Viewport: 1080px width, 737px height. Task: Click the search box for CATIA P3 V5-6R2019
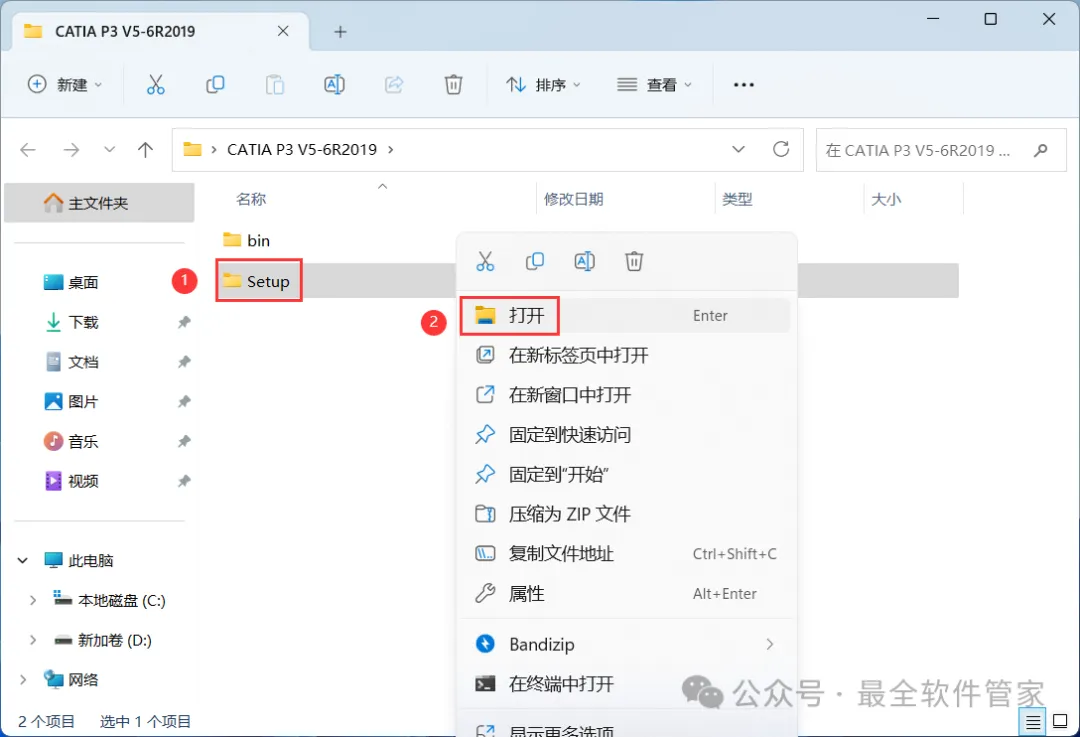[941, 149]
